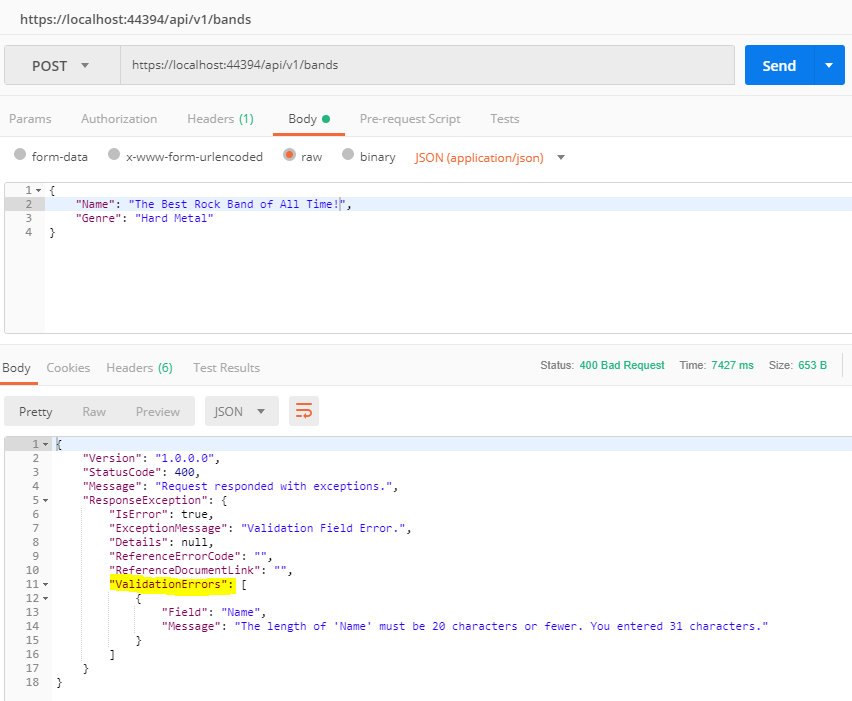Select the raw body radio button

[289, 155]
